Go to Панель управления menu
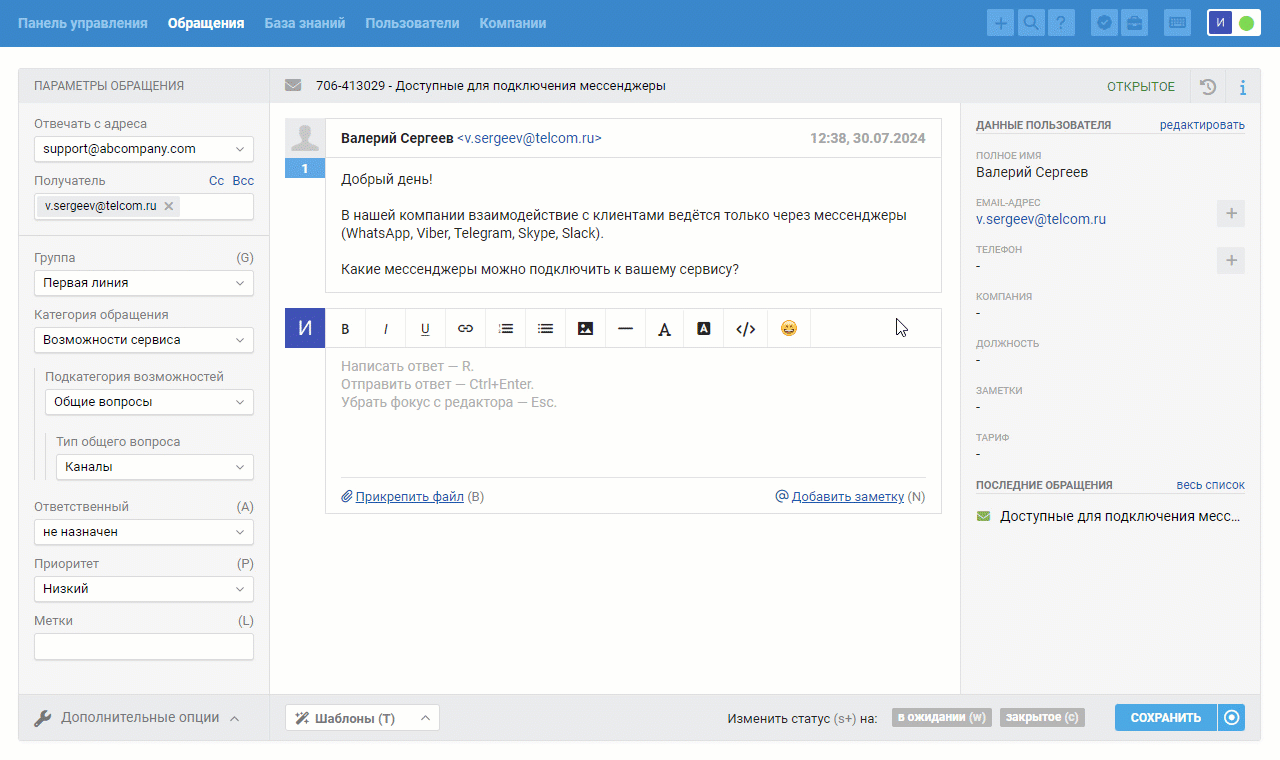Screen dimensions: 1280x760 (83, 23)
